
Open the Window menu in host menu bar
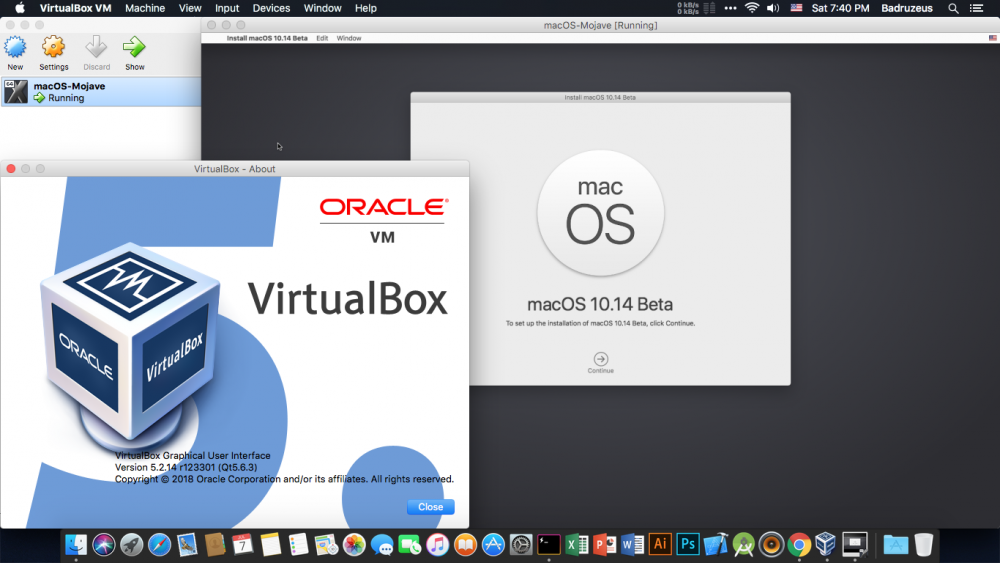pos(322,8)
